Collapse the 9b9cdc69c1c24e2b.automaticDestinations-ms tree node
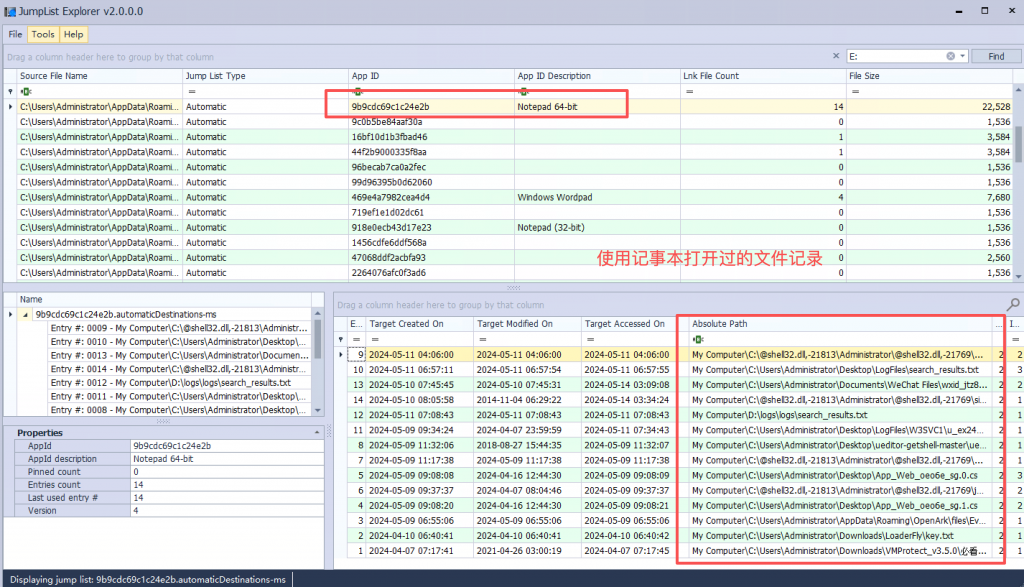Viewport: 1024px width, 587px height. click(x=25, y=314)
